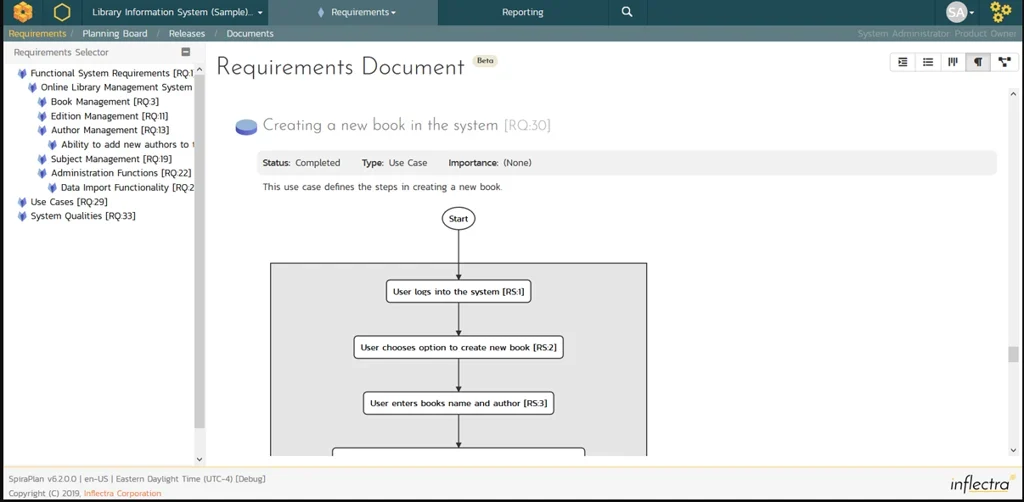Viewport: 1024px width, 502px height.
Task: Open the Reporting menu
Action: coord(522,12)
